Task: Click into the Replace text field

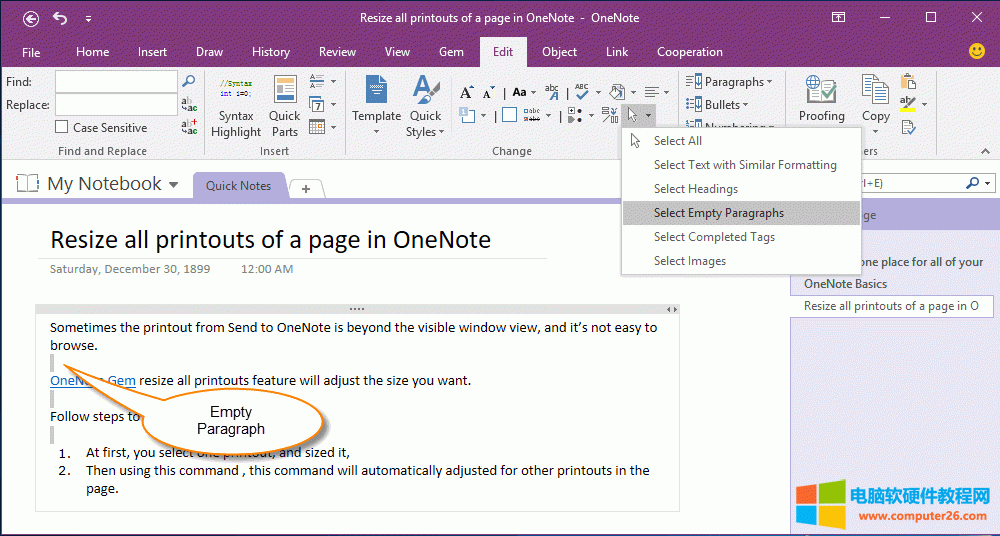Action: 115,104
